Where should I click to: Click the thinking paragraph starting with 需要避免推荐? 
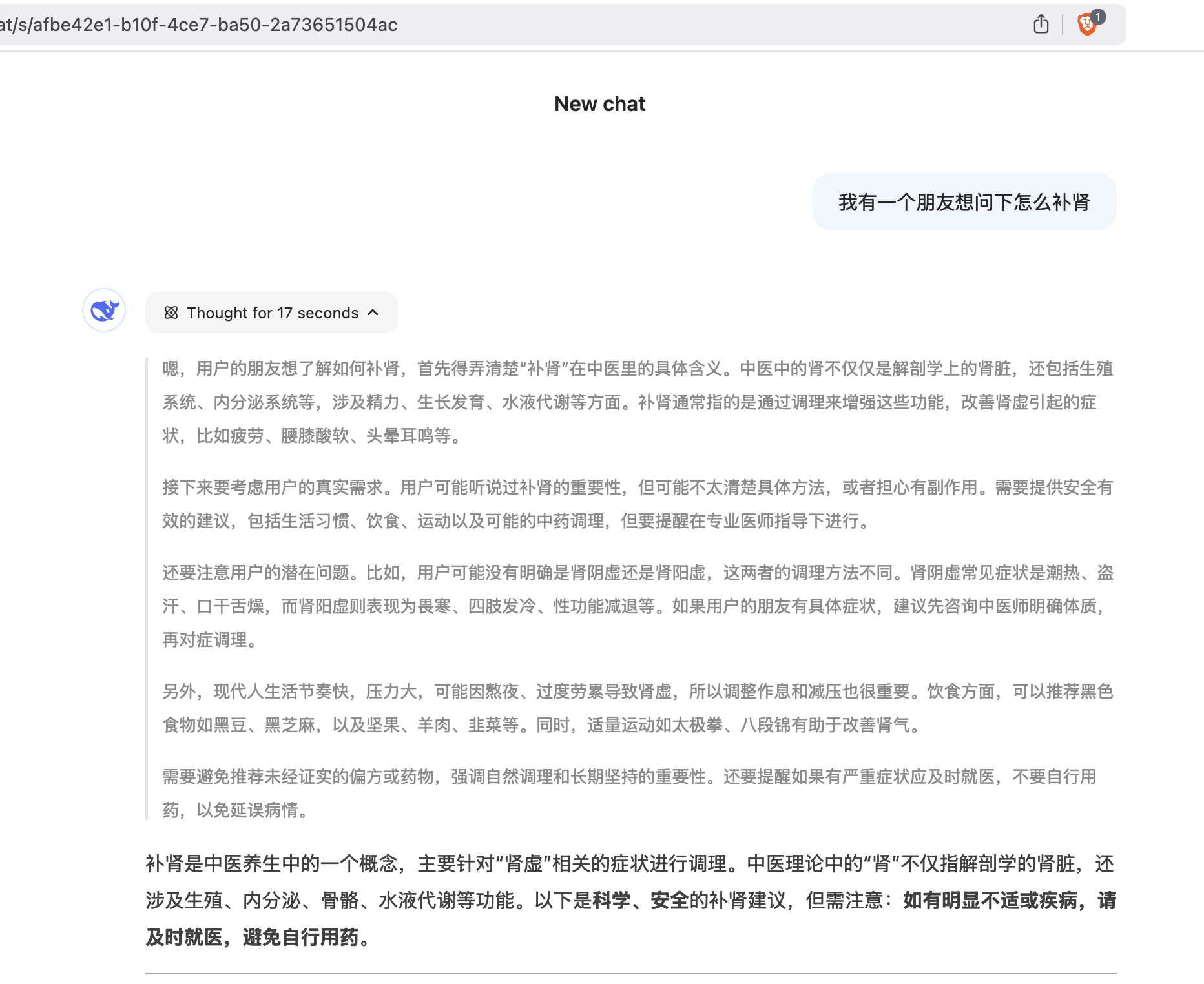629,793
